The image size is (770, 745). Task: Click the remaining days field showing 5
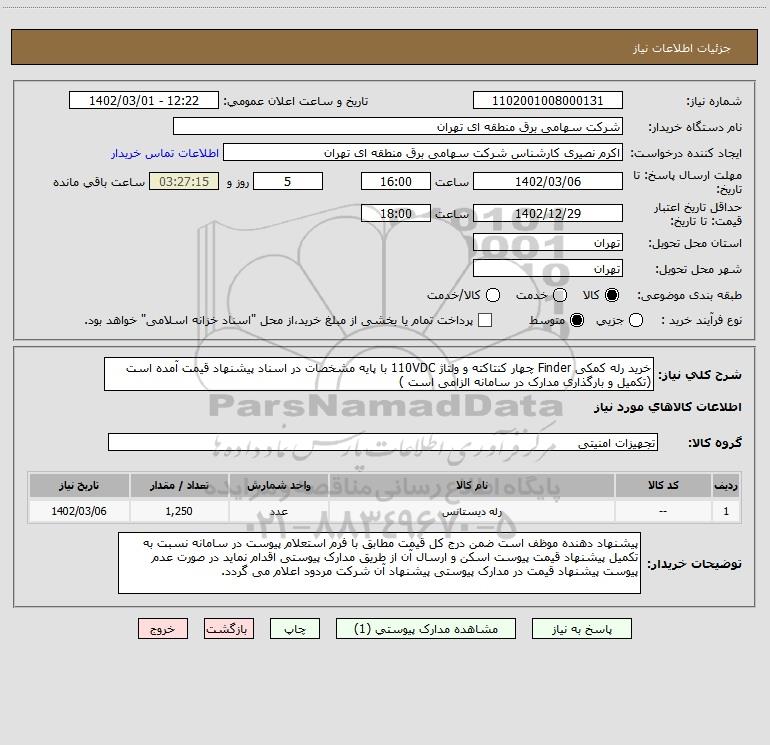point(288,181)
